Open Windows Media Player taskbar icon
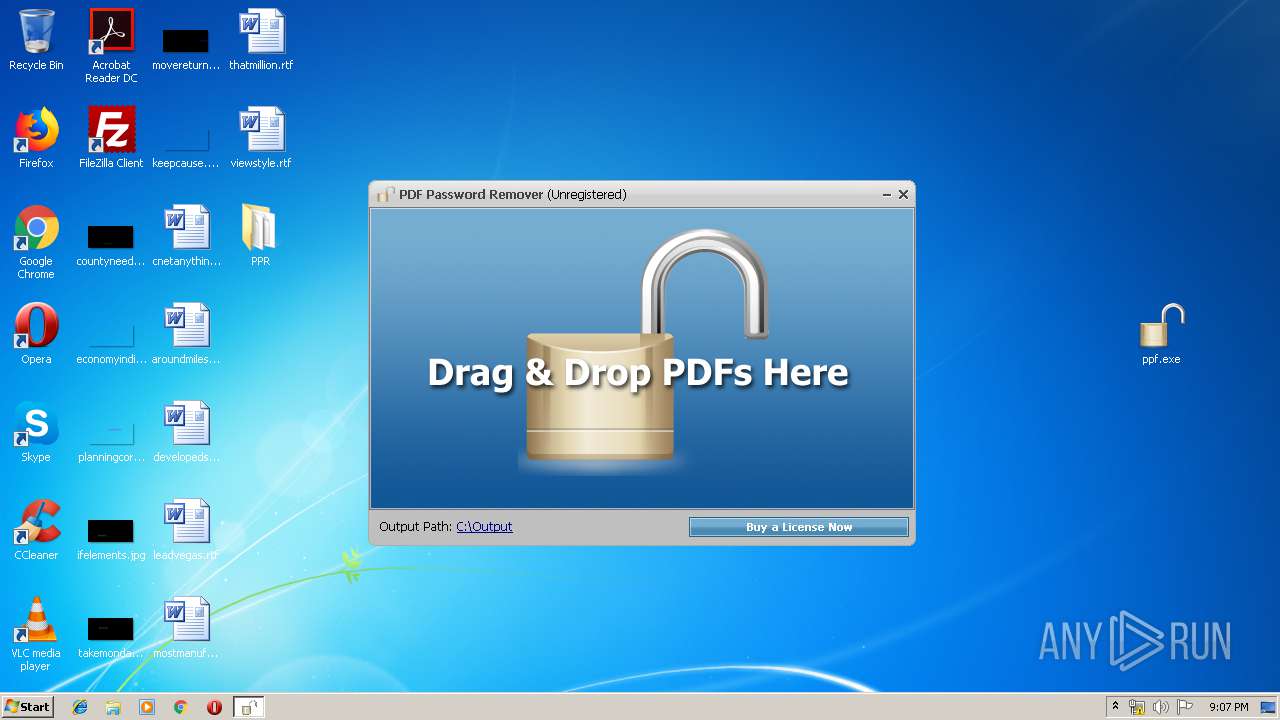The width and height of the screenshot is (1280, 720). pos(147,707)
